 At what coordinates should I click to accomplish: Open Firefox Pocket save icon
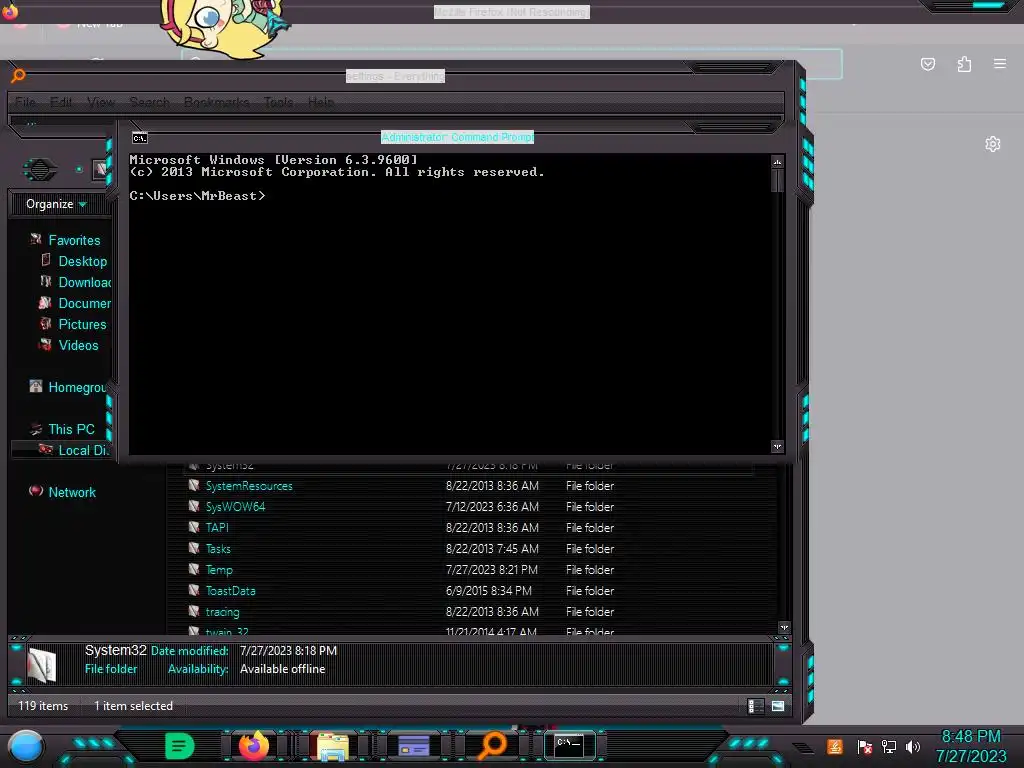point(927,64)
